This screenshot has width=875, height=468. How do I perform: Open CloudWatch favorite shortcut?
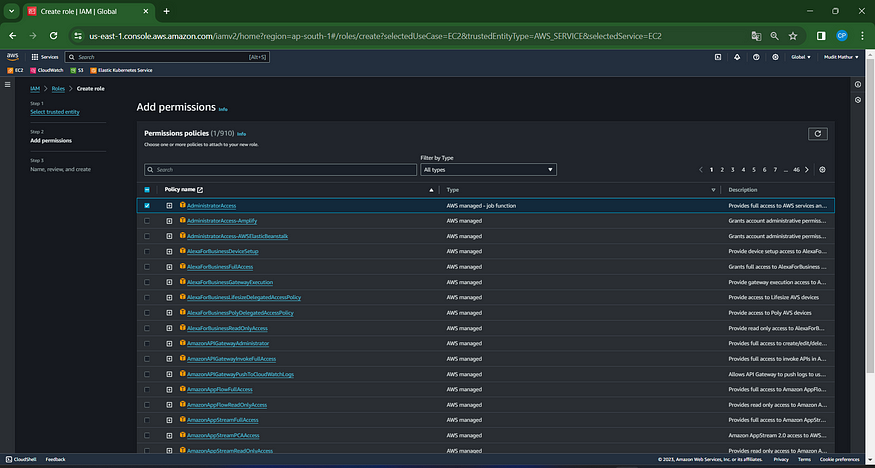pyautogui.click(x=47, y=70)
